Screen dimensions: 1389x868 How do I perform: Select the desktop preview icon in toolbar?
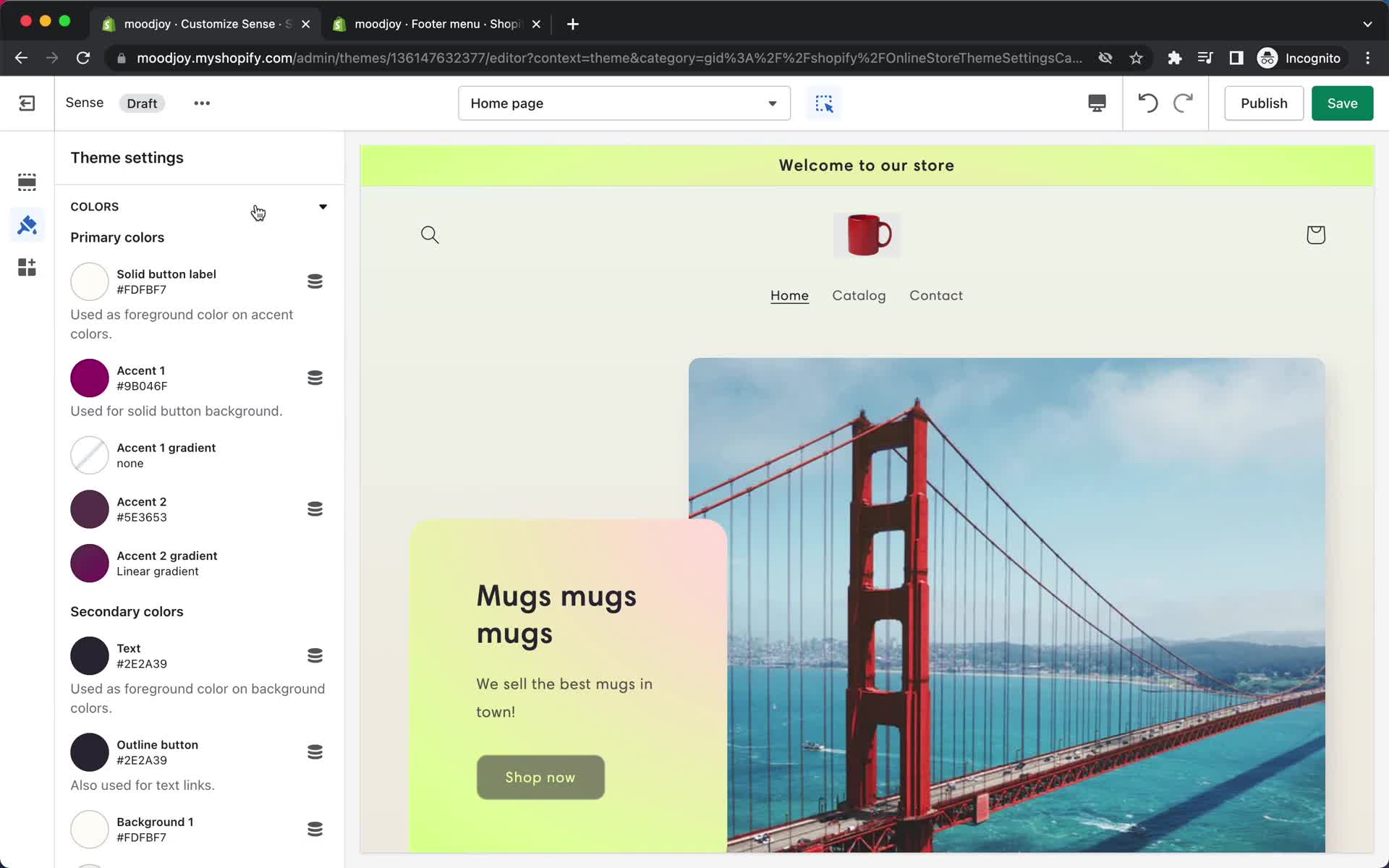(x=1096, y=103)
